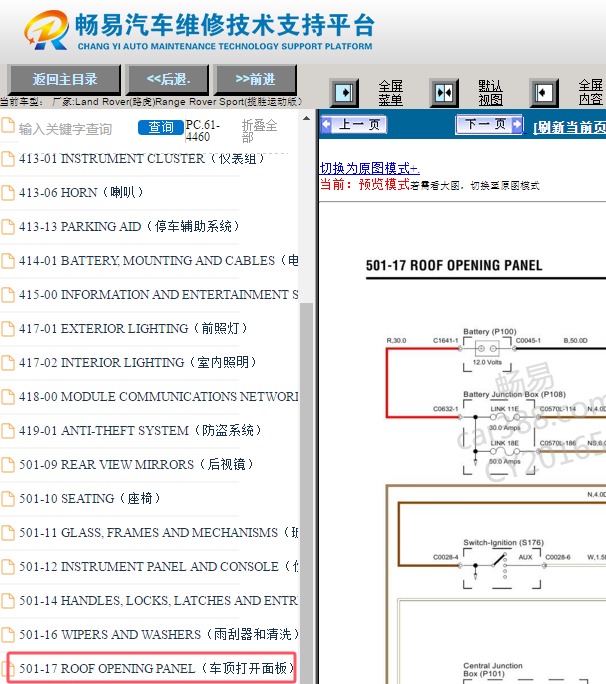Click the 全屏菜单 full-screen menu icon

pyautogui.click(x=344, y=92)
